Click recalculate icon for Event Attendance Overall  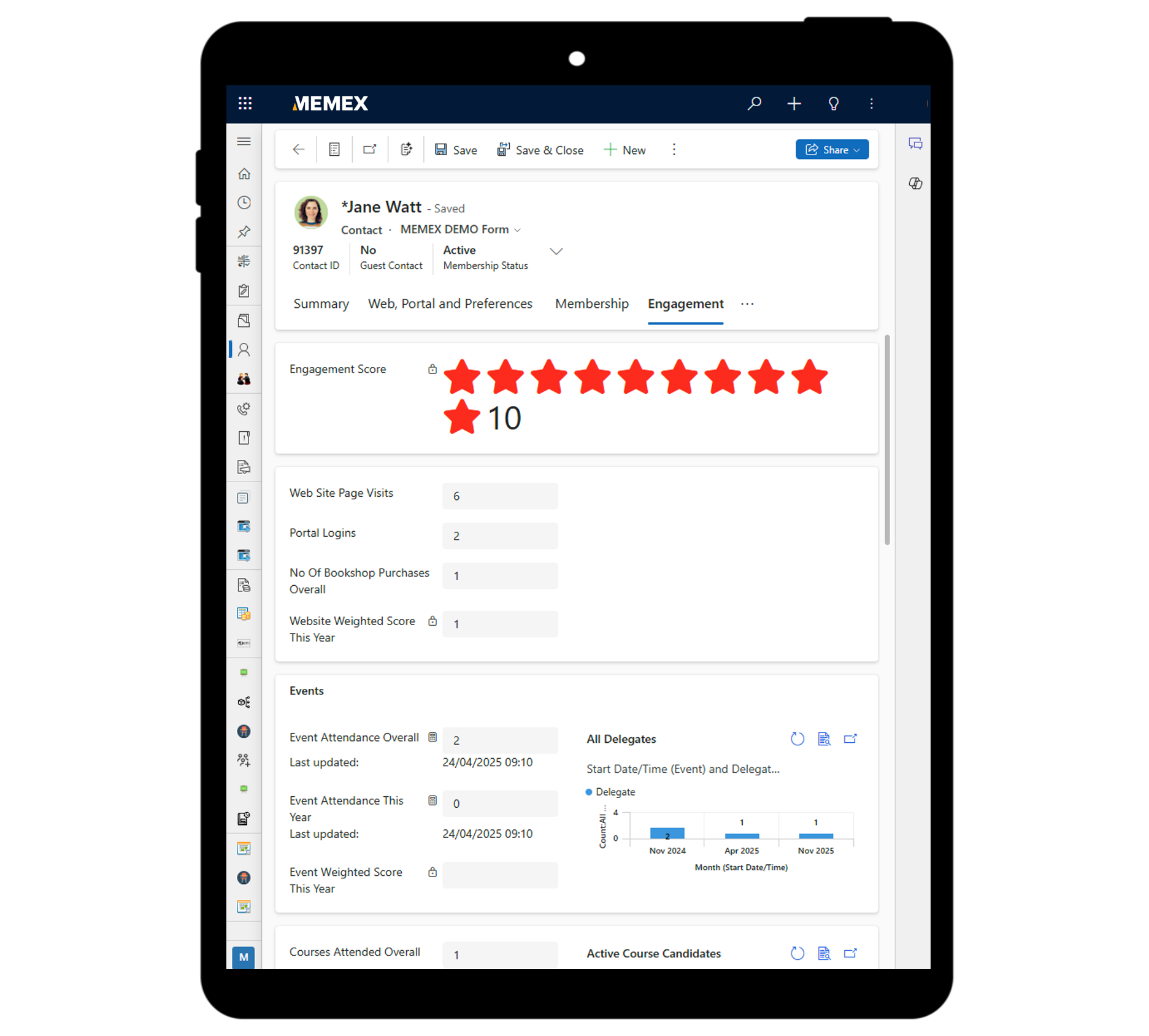[x=432, y=737]
